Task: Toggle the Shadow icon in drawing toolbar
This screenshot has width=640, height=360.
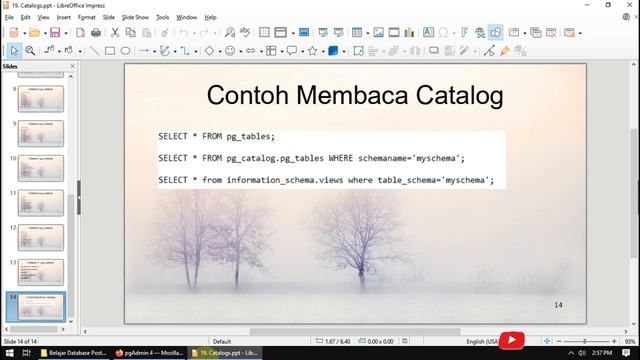Action: 434,51
